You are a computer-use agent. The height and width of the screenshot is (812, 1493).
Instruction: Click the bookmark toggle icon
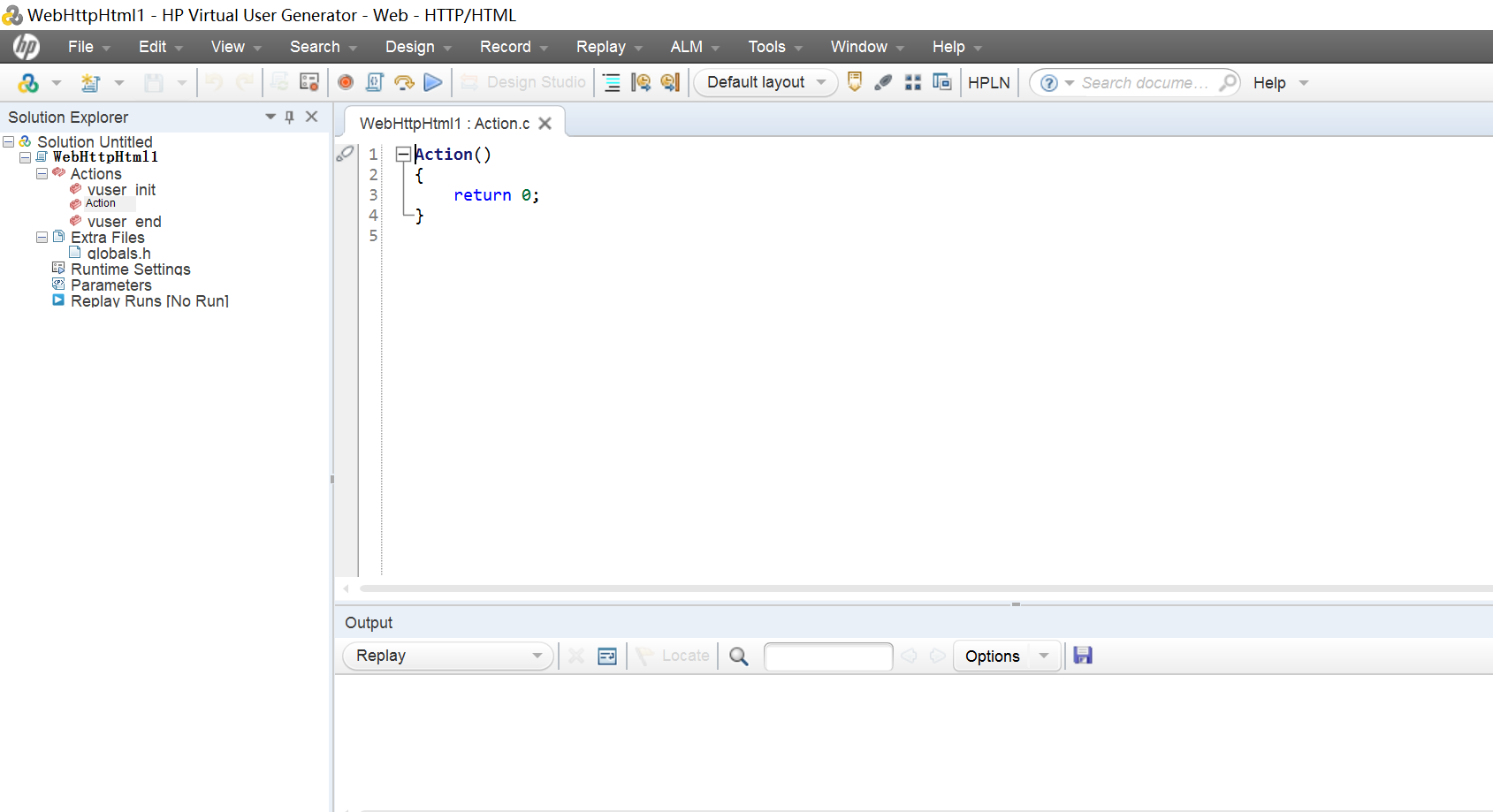tap(855, 81)
